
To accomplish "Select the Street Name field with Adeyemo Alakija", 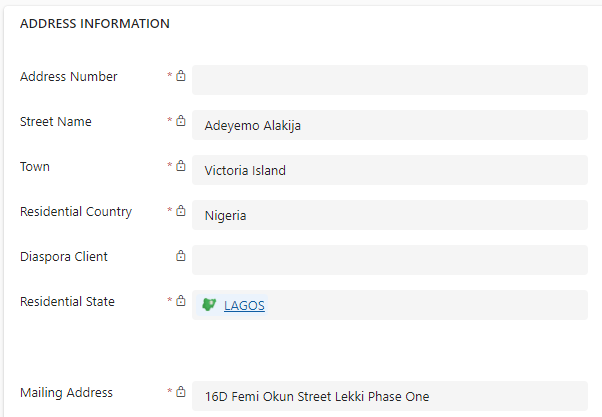I will (390, 125).
